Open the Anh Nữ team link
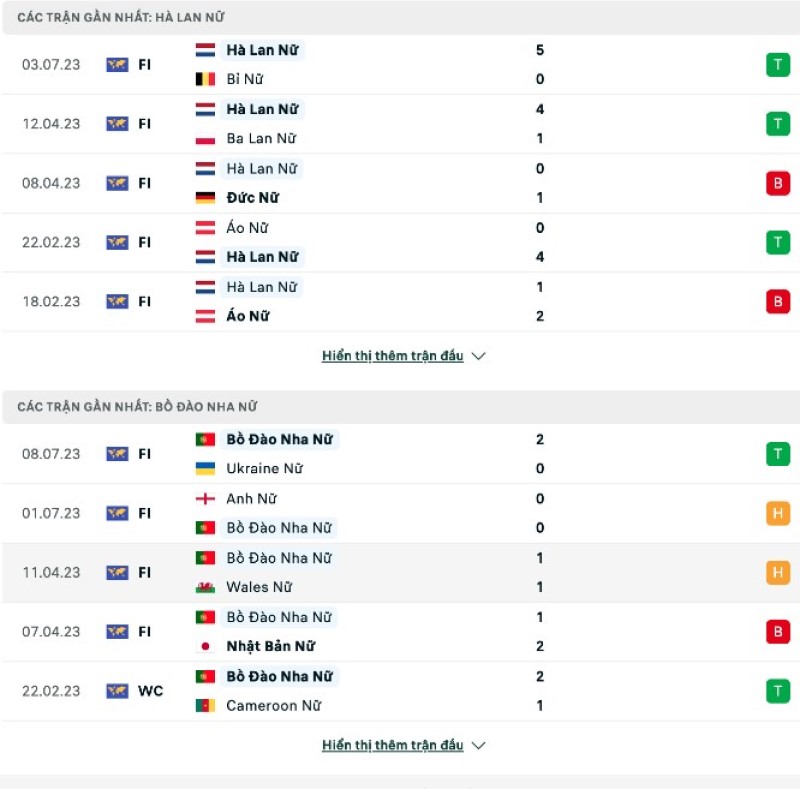 tap(251, 499)
